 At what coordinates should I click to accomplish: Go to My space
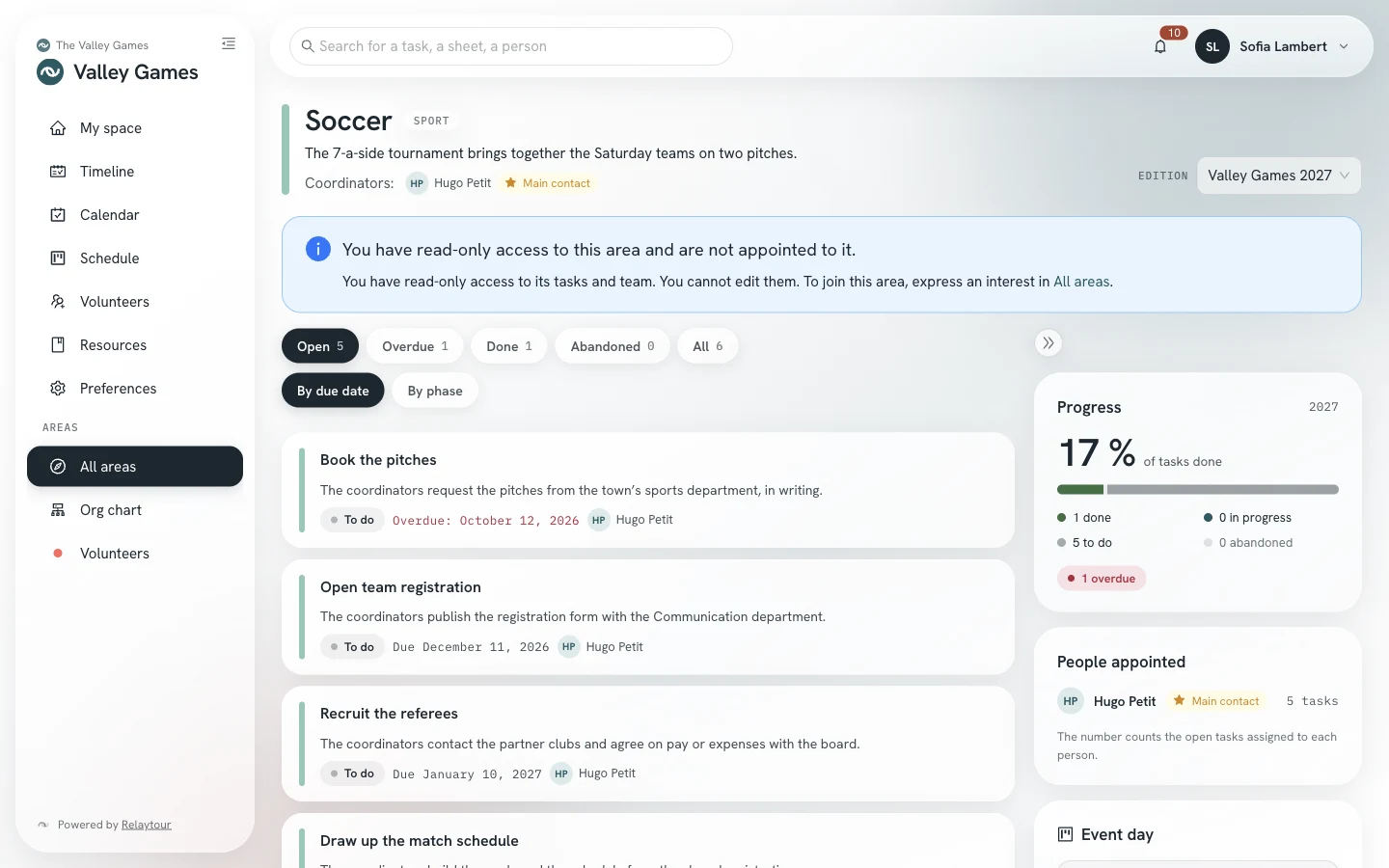135,128
